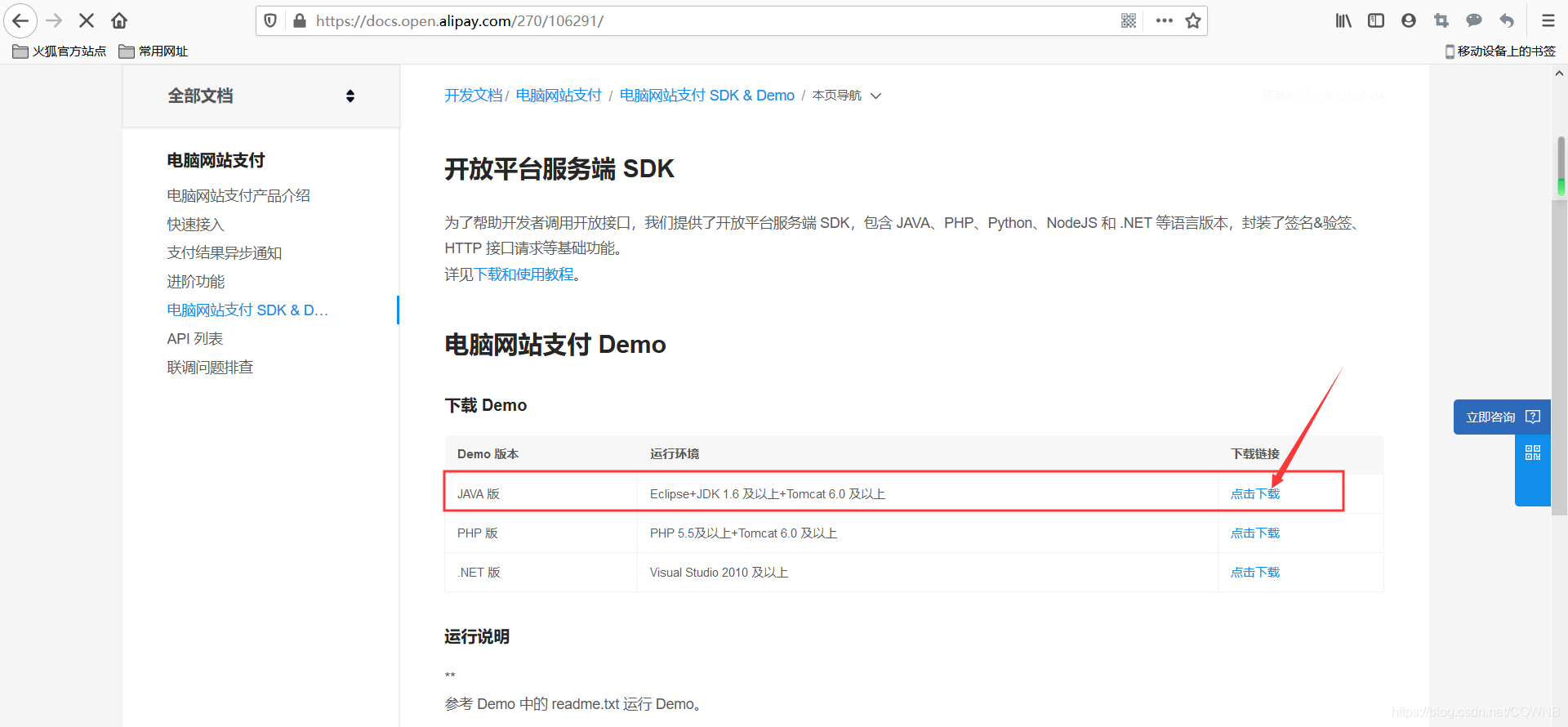Viewport: 1568px width, 727px height.
Task: Open 电脑网站支付产品介绍 in sidebar
Action: pyautogui.click(x=238, y=196)
